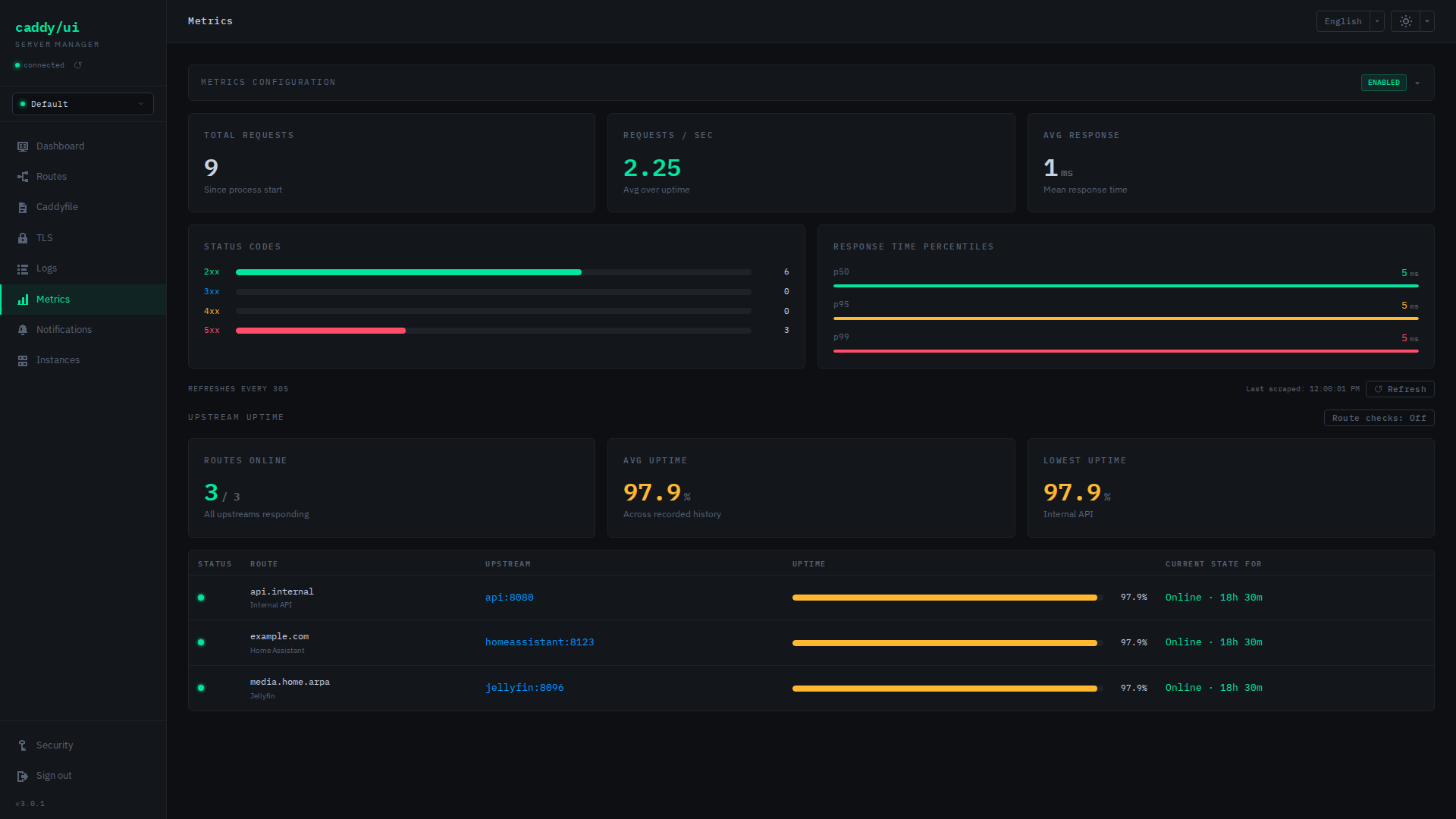Screen dimensions: 1456x819
Task: Click the TLS padlock icon
Action: click(23, 238)
